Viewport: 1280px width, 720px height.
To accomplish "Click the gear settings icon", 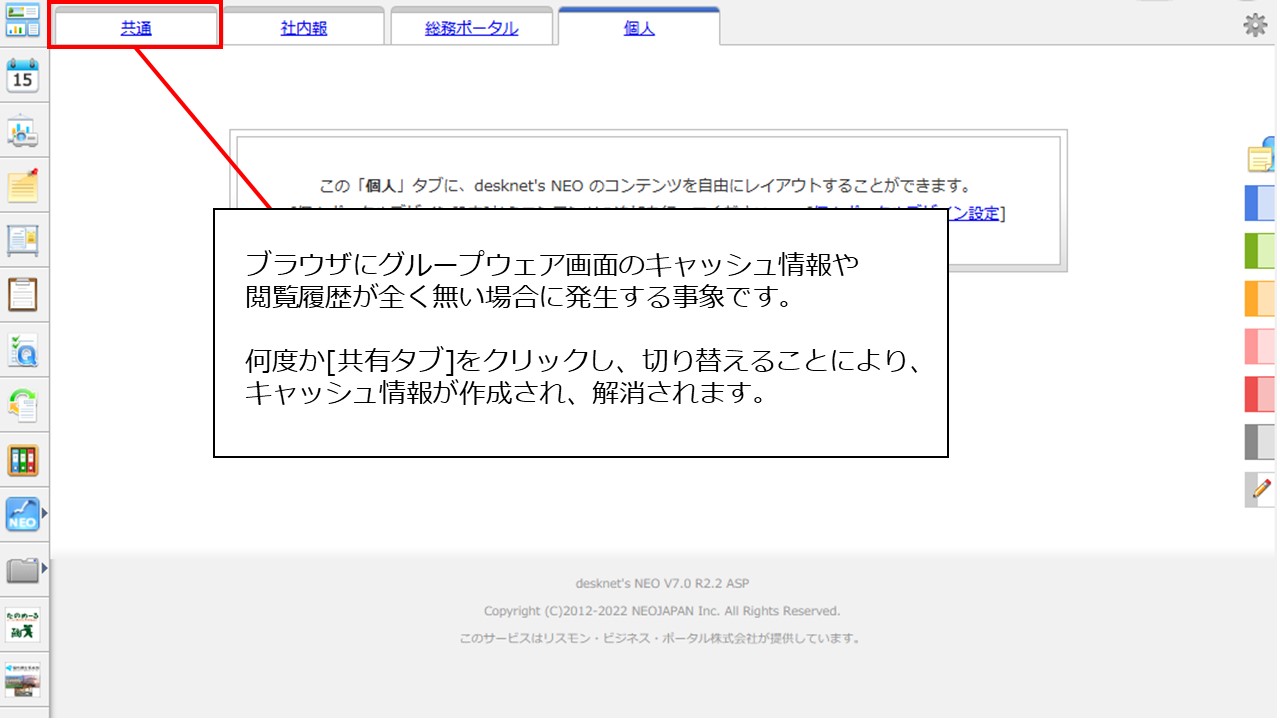I will pos(1254,25).
